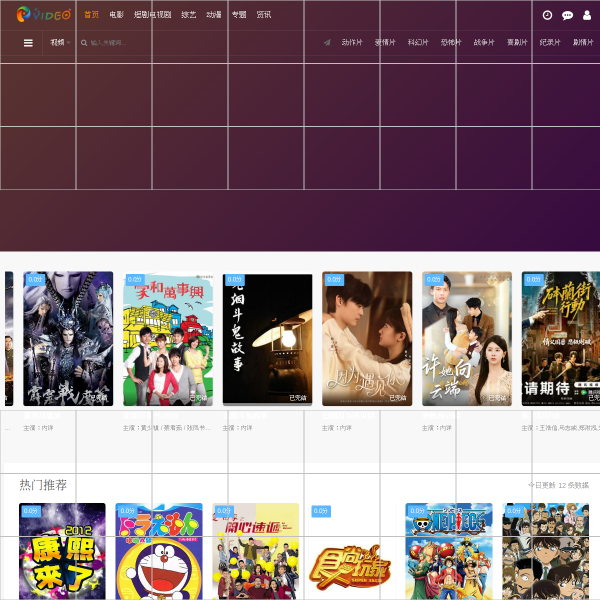Screen dimensions: 600x600
Task: Open the messages speech-bubble icon
Action: pyautogui.click(x=567, y=15)
